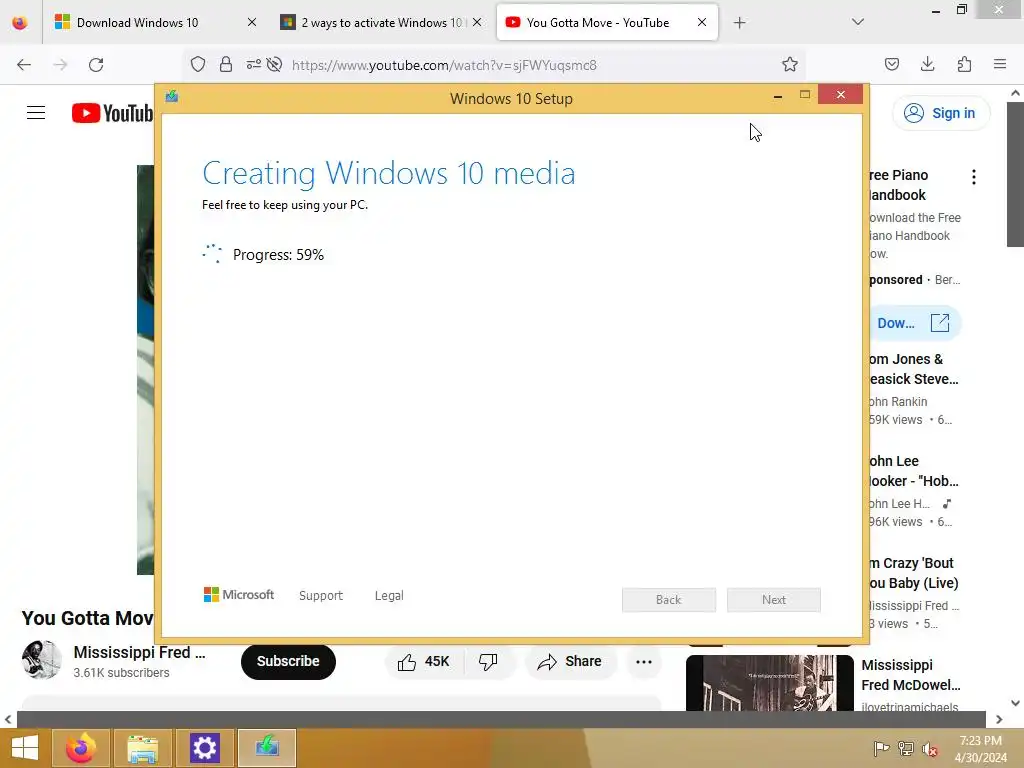
Task: Bookmark this page with the star icon
Action: click(x=790, y=65)
